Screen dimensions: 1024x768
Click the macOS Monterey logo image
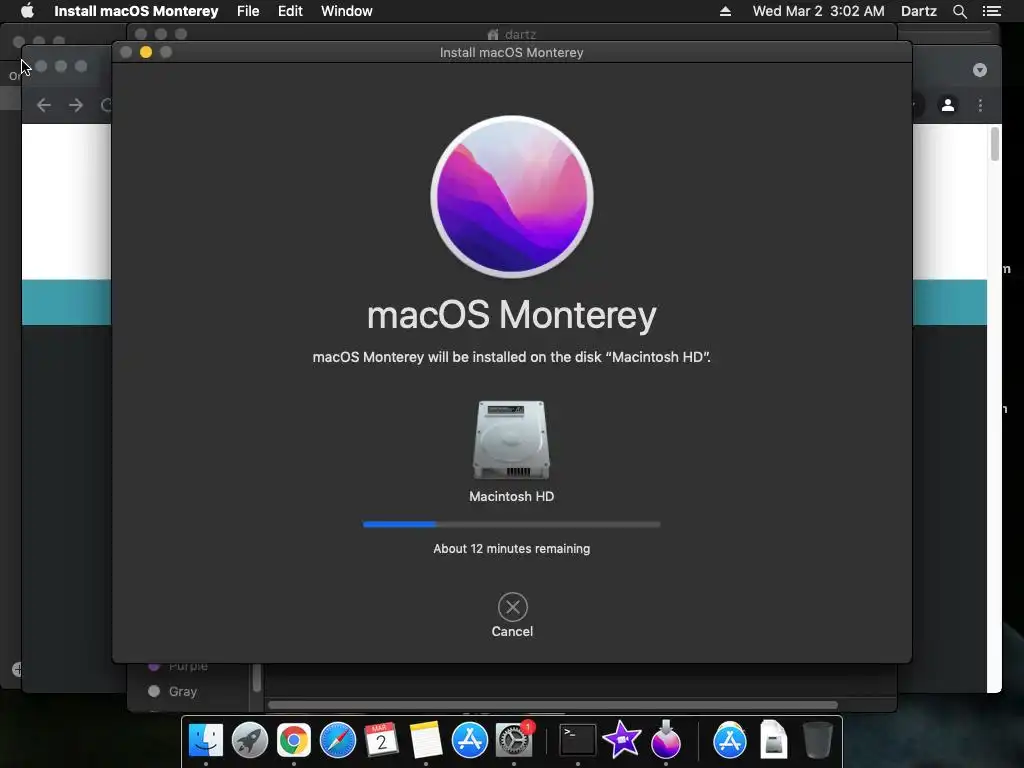tap(512, 197)
